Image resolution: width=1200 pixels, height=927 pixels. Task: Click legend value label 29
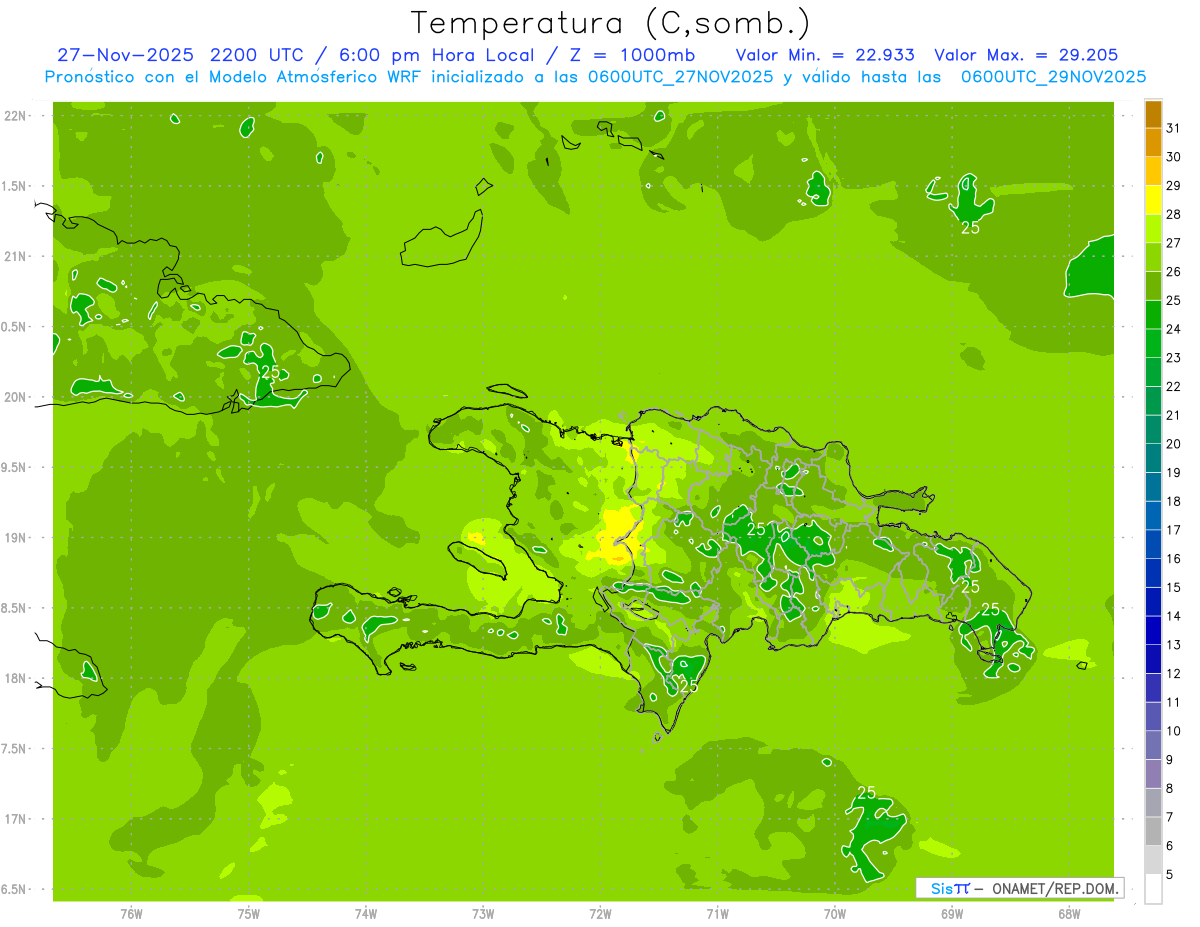pos(1173,186)
